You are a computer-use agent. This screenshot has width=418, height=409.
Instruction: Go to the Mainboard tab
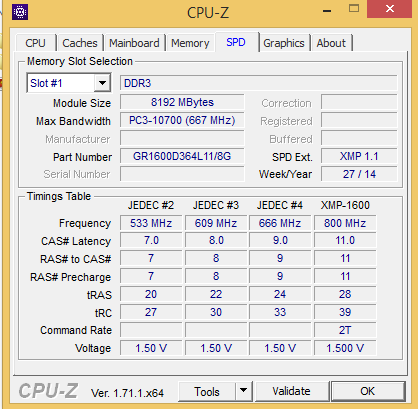[x=134, y=43]
